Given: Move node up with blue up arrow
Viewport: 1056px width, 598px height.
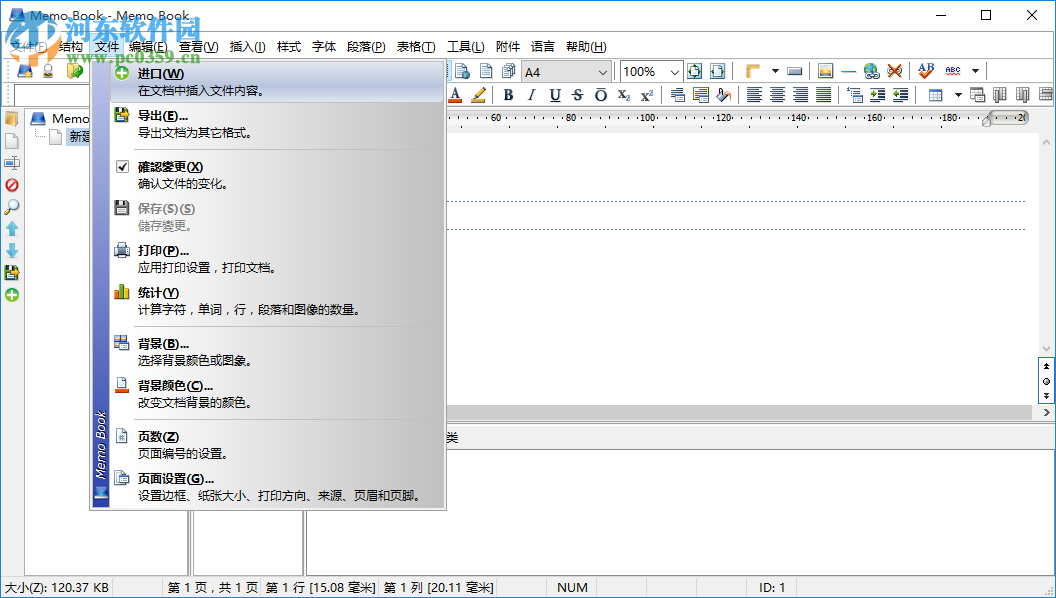Looking at the screenshot, I should pyautogui.click(x=12, y=229).
